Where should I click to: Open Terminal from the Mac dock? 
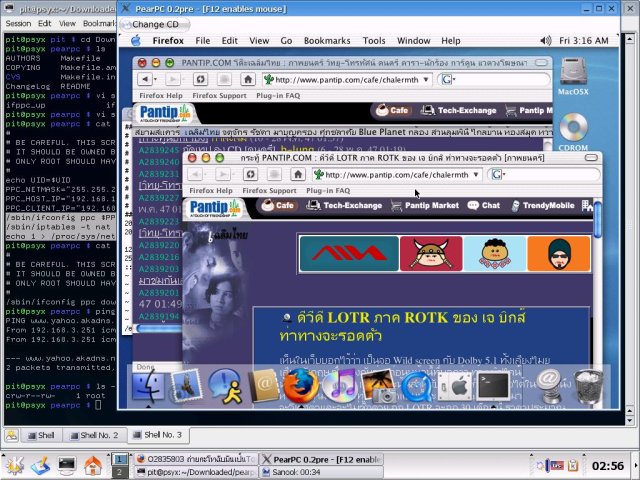click(493, 386)
